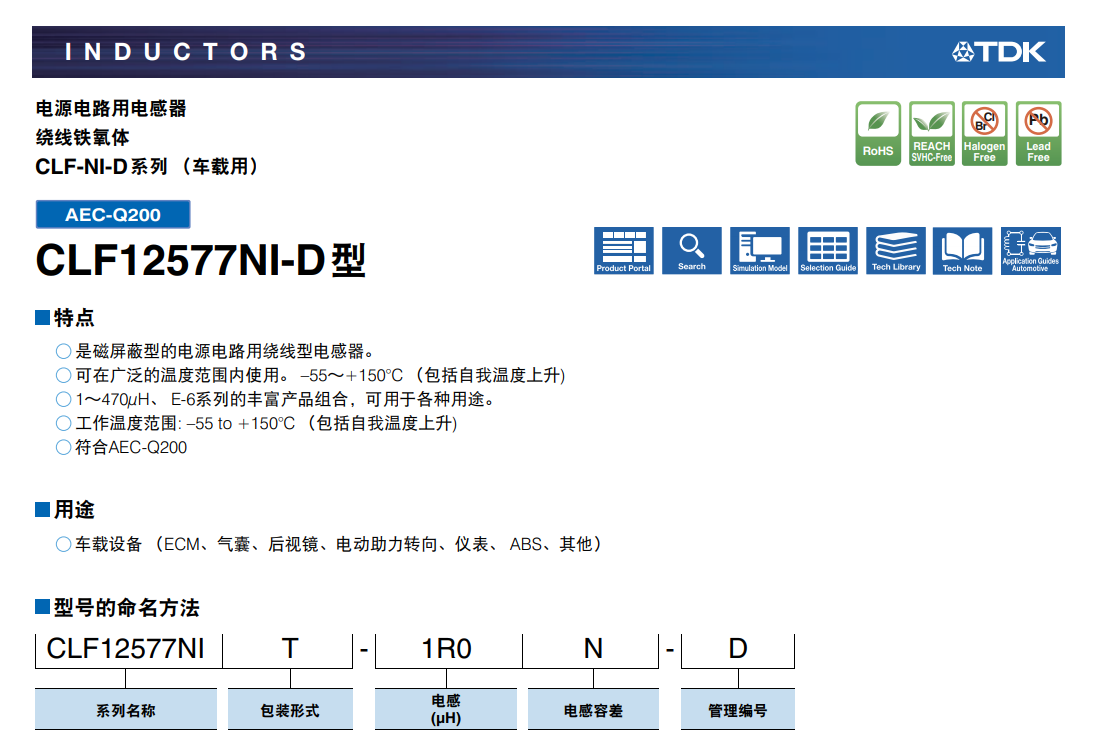The image size is (1102, 756).
Task: Click the RoHS compliance badge
Action: [878, 133]
